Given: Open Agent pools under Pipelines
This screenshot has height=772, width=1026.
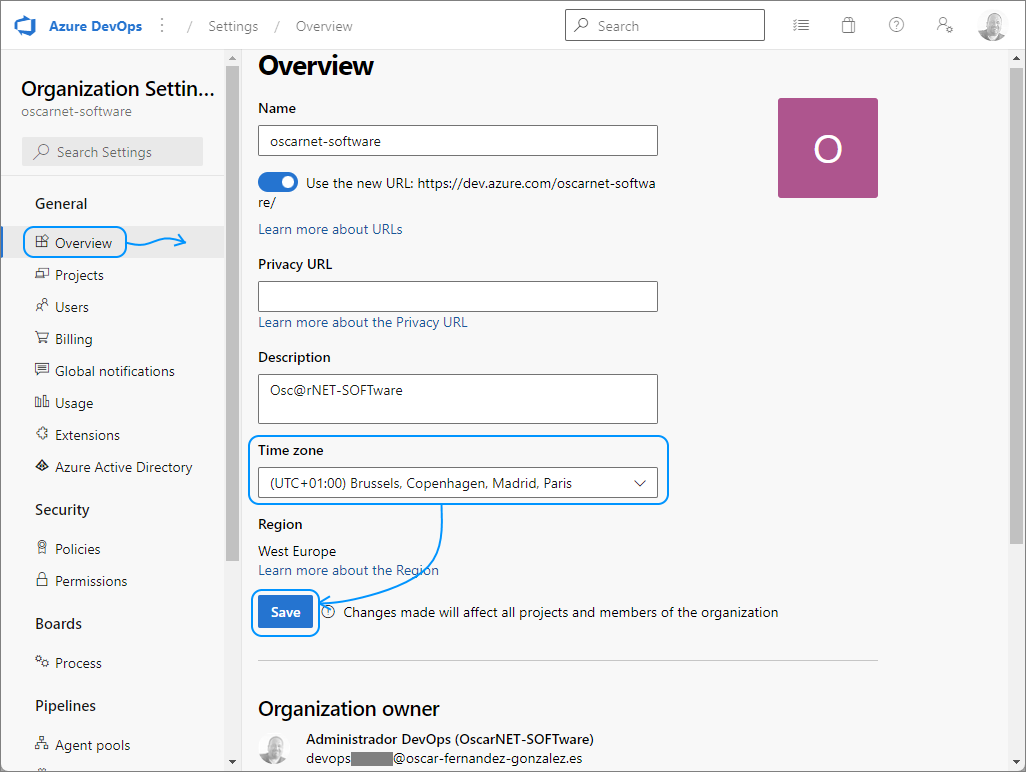Looking at the screenshot, I should tap(92, 745).
